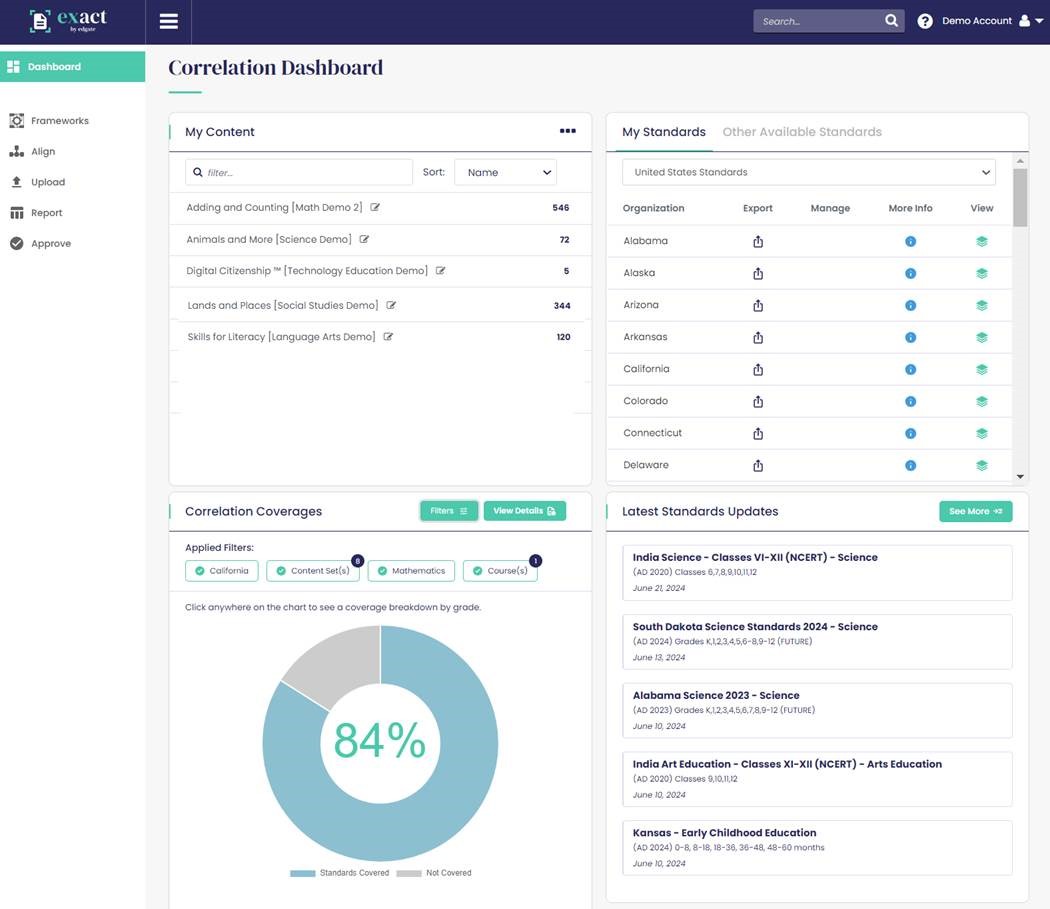Click the search magnifier icon
1050x909 pixels.
(891, 21)
